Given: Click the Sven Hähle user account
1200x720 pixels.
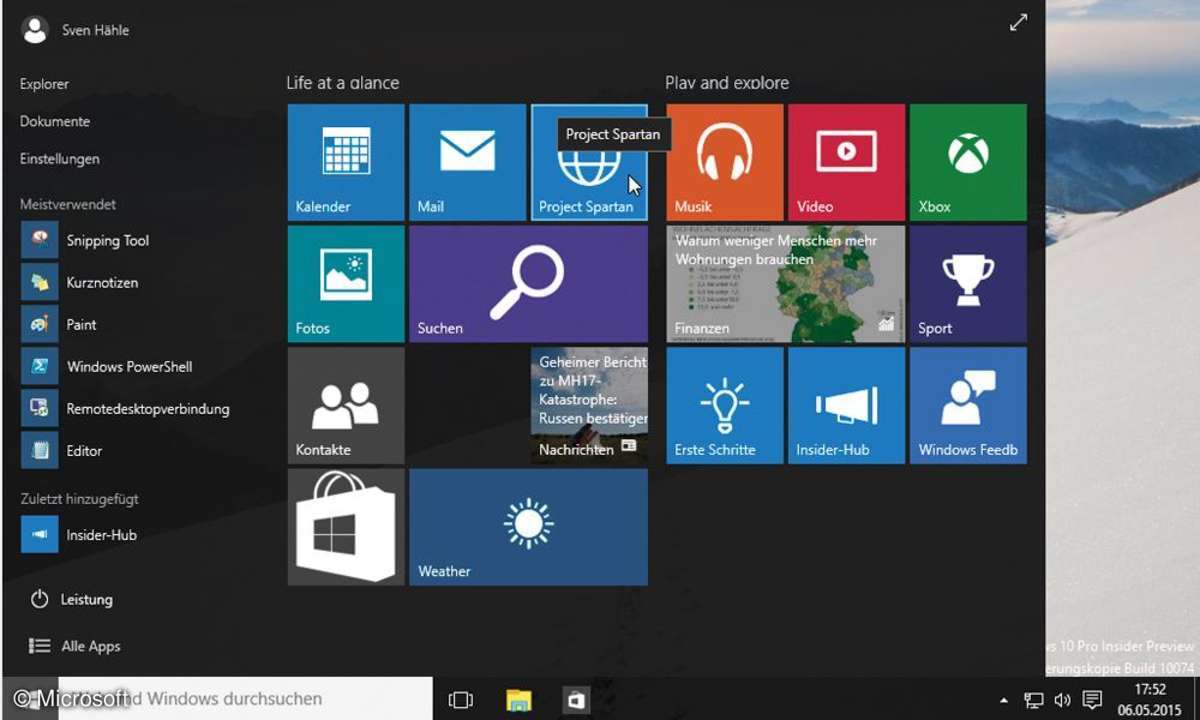Looking at the screenshot, I should pyautogui.click(x=76, y=30).
